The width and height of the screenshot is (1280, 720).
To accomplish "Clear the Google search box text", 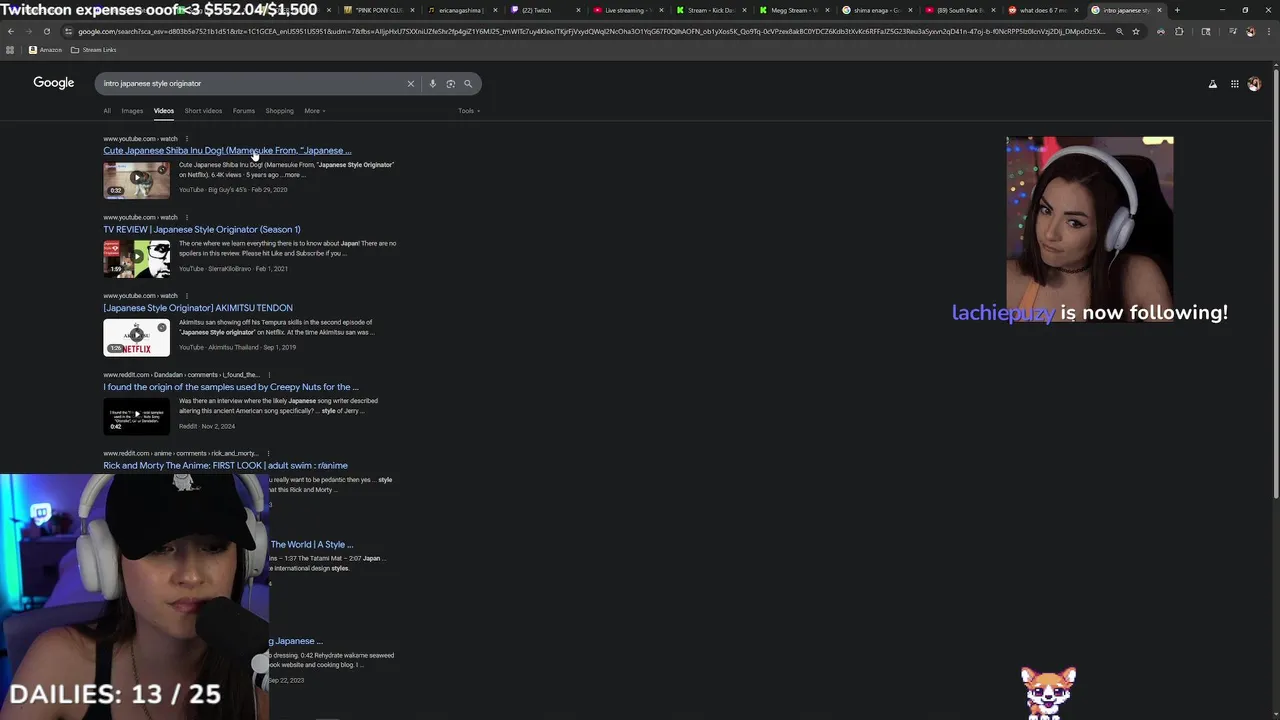I will pos(410,84).
